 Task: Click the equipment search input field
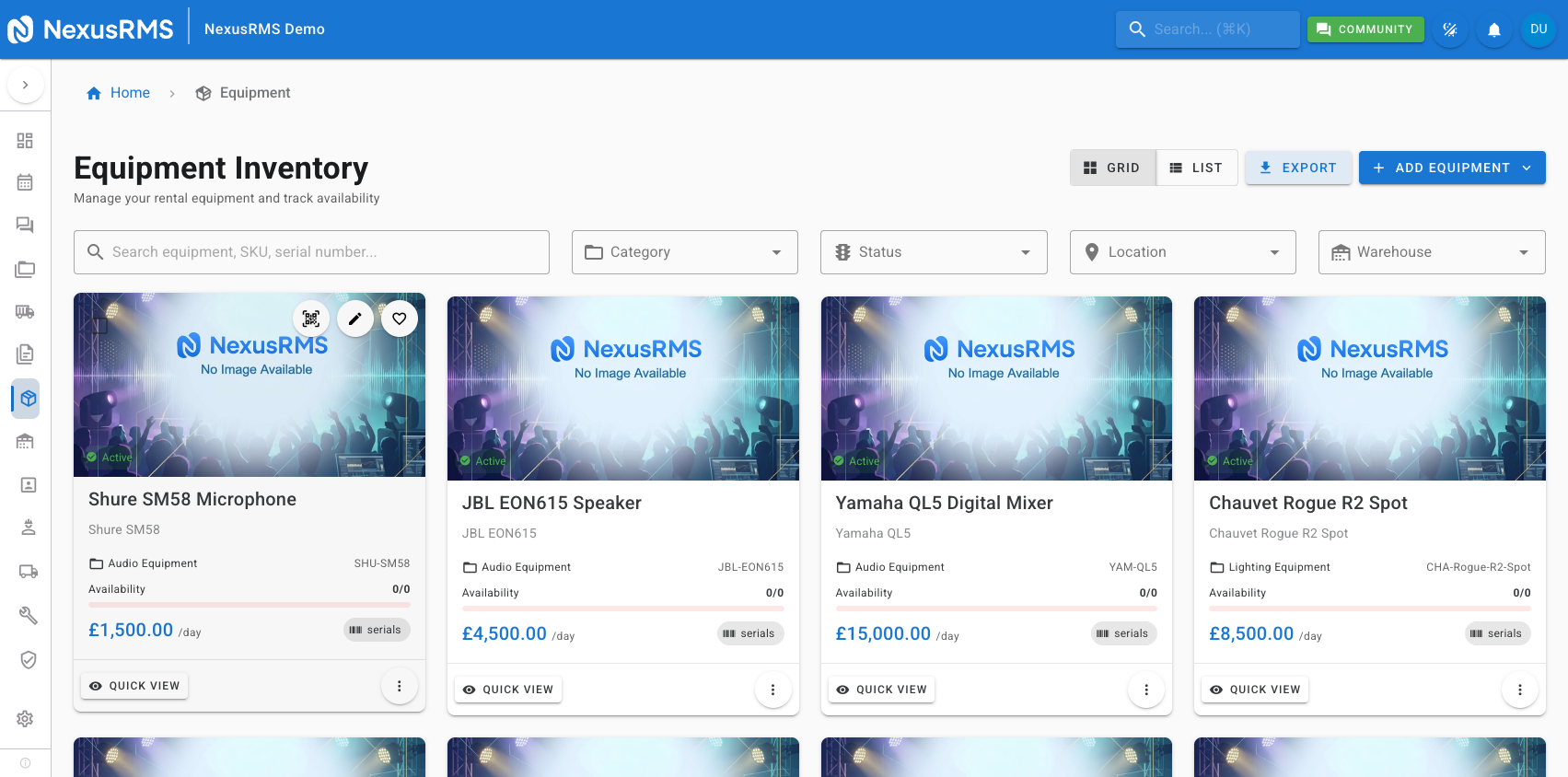coord(311,252)
